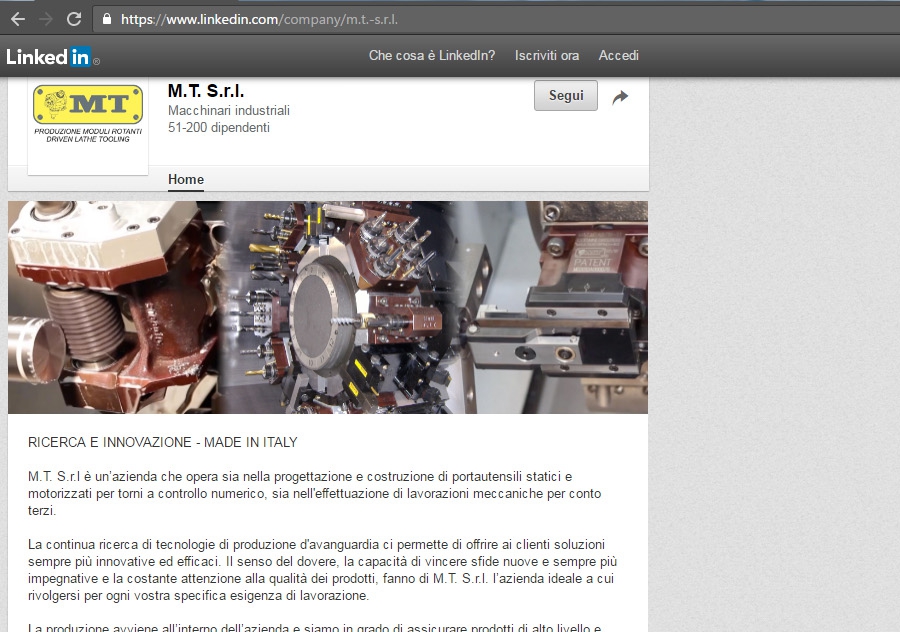900x632 pixels.
Task: Click the M.T. company logo image
Action: pyautogui.click(x=88, y=114)
